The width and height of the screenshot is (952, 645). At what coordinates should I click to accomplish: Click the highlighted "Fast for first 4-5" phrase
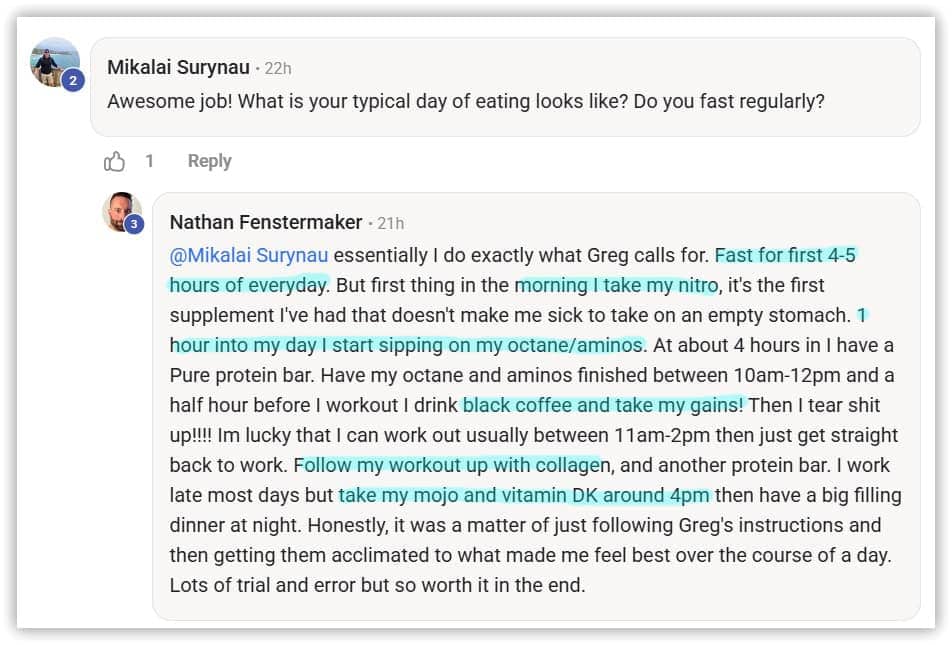pos(786,255)
